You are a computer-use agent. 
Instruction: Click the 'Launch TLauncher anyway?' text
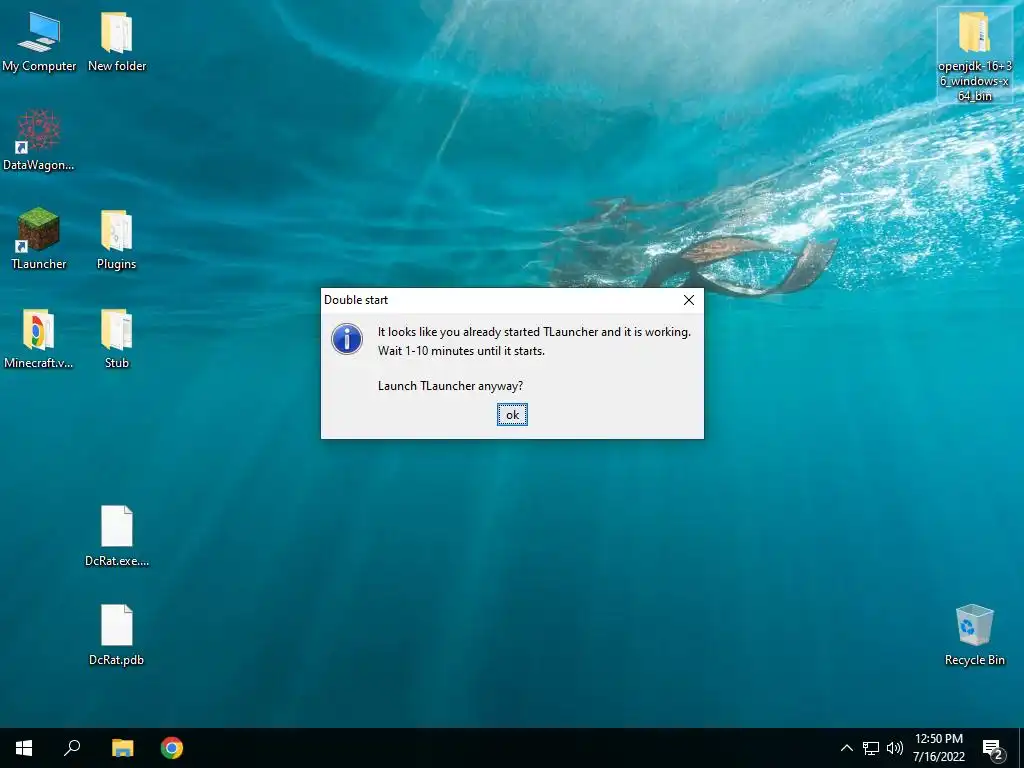click(450, 386)
